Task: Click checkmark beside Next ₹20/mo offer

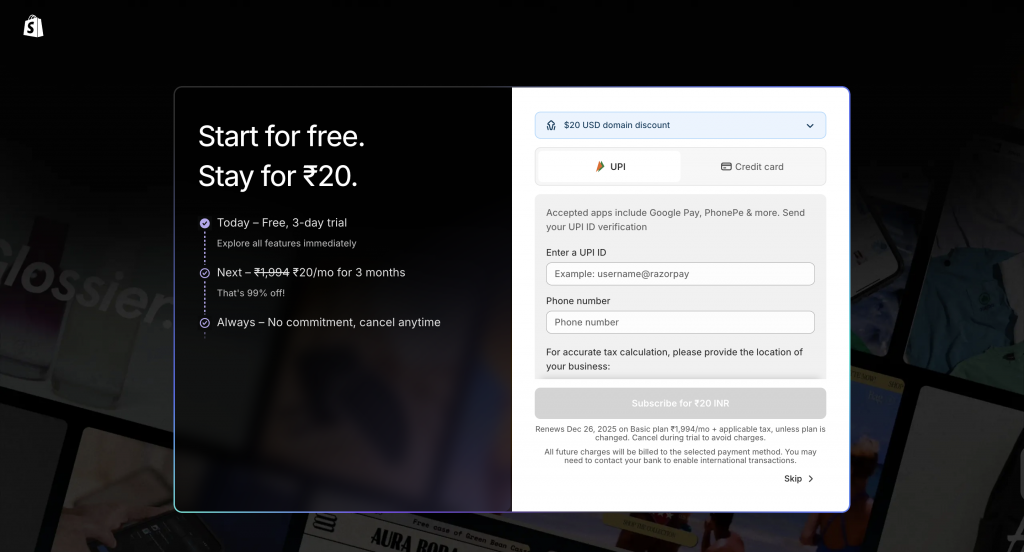Action: tap(205, 273)
